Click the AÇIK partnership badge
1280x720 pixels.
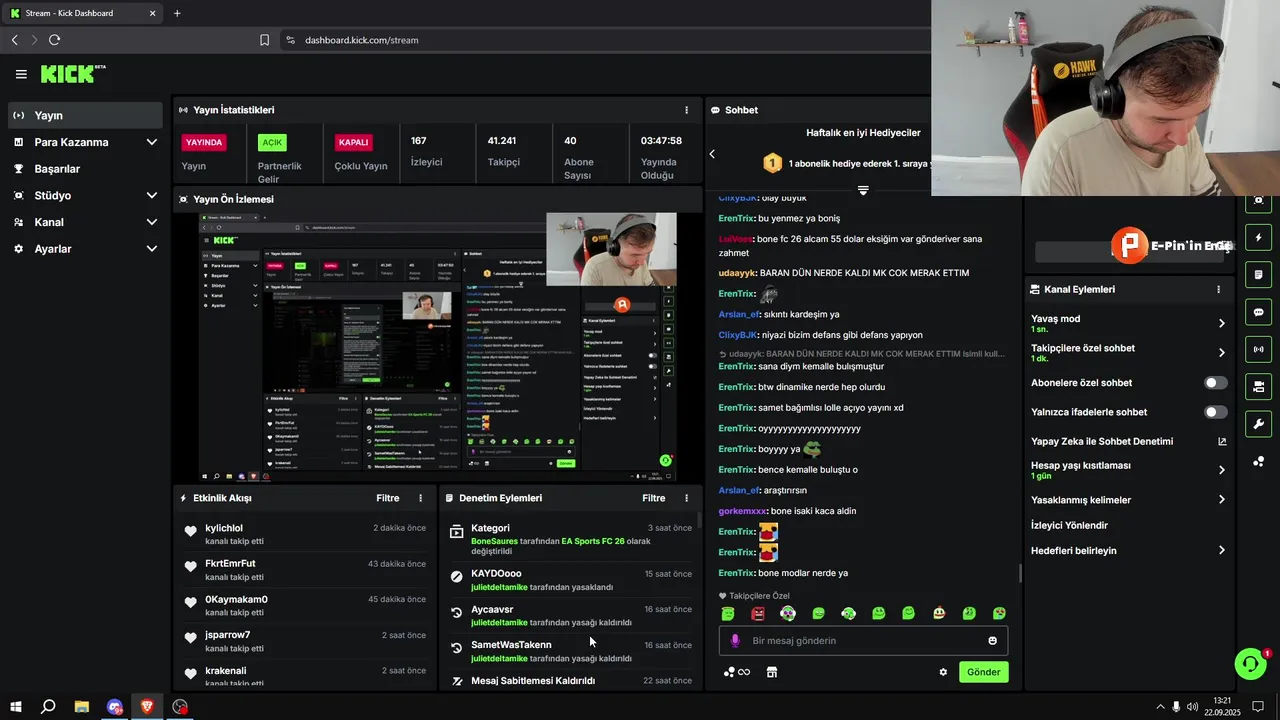272,142
